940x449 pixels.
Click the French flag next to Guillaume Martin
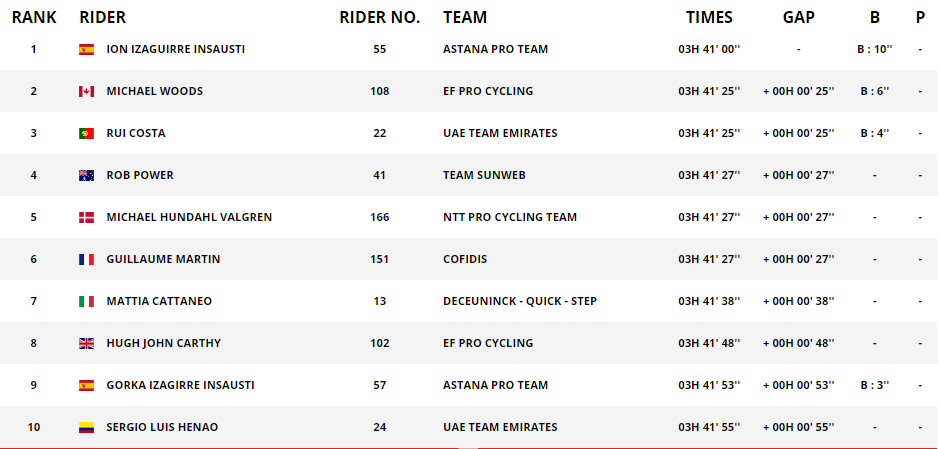[x=86, y=259]
